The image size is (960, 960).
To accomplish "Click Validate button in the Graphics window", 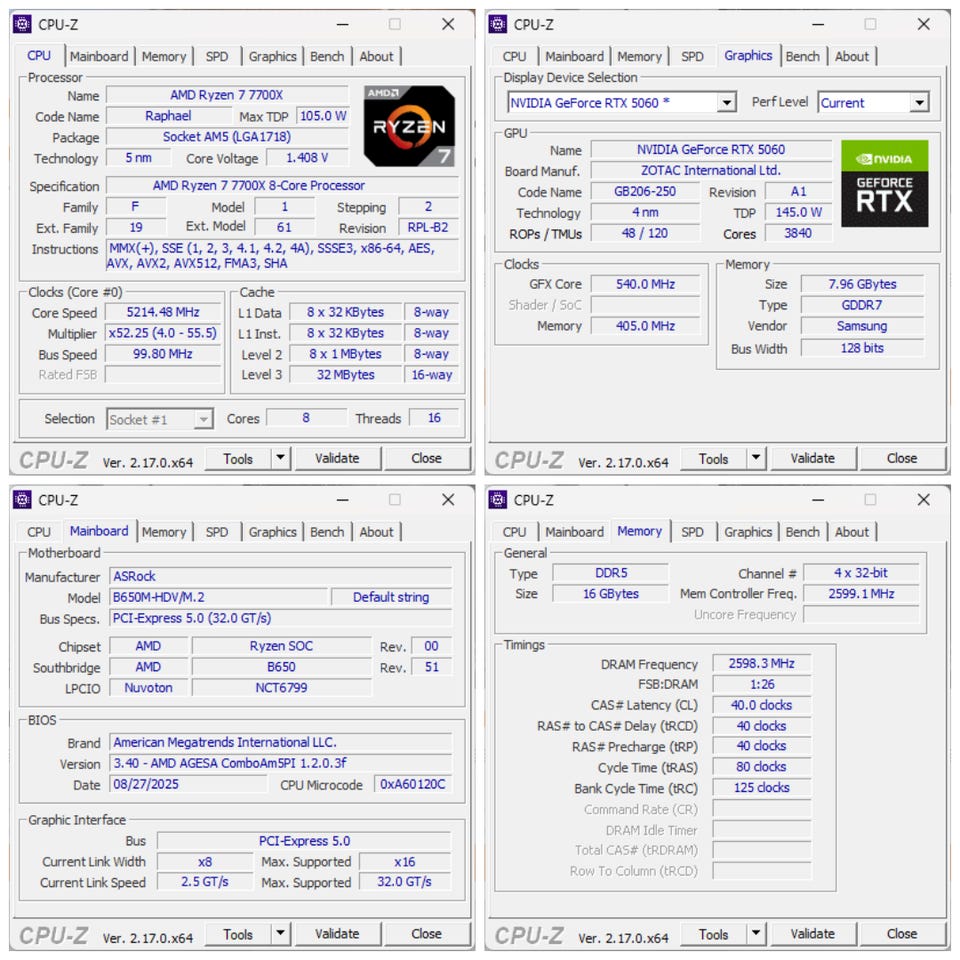I will point(812,459).
